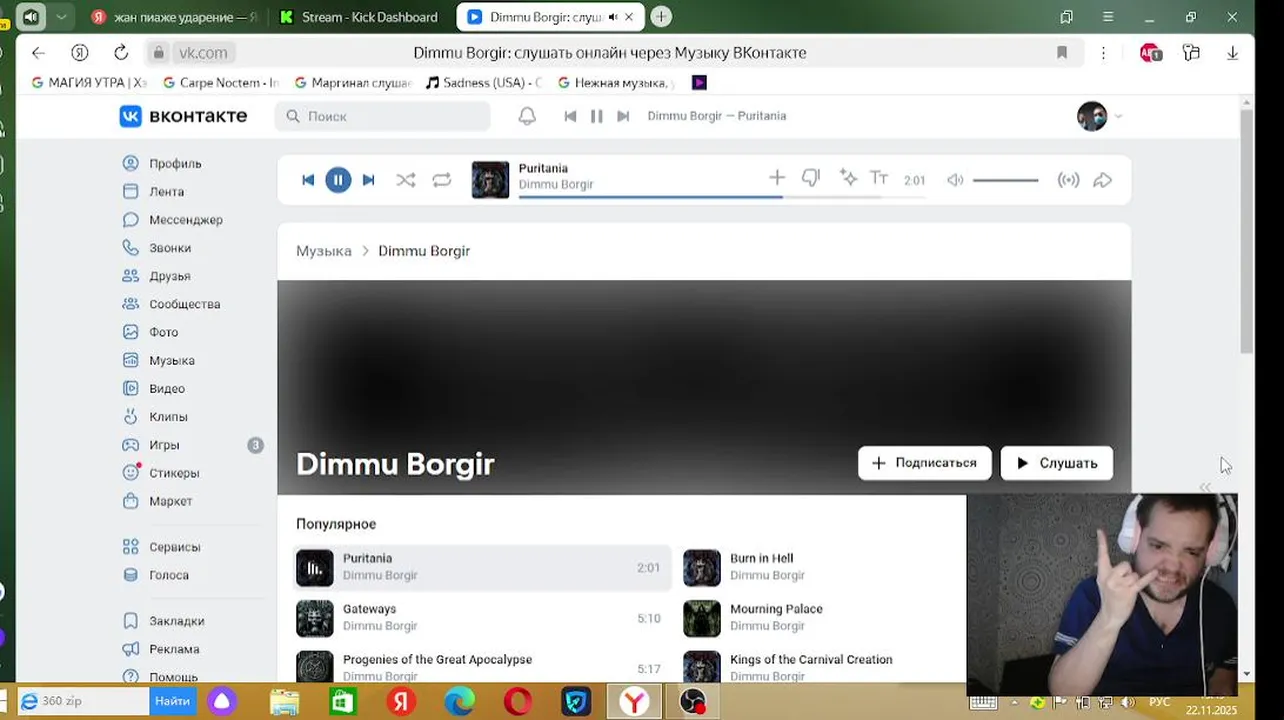The width and height of the screenshot is (1284, 720).
Task: Mute the volume speaker icon
Action: tap(955, 180)
